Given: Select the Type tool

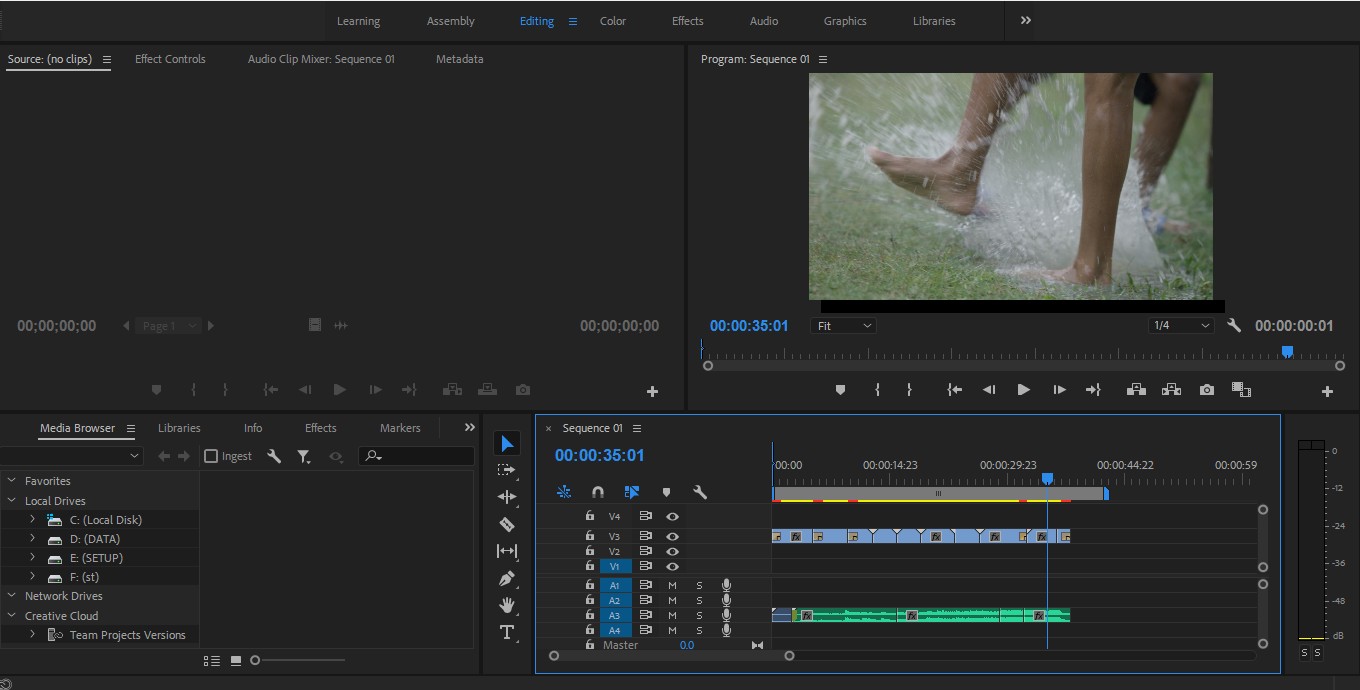Looking at the screenshot, I should tap(507, 632).
